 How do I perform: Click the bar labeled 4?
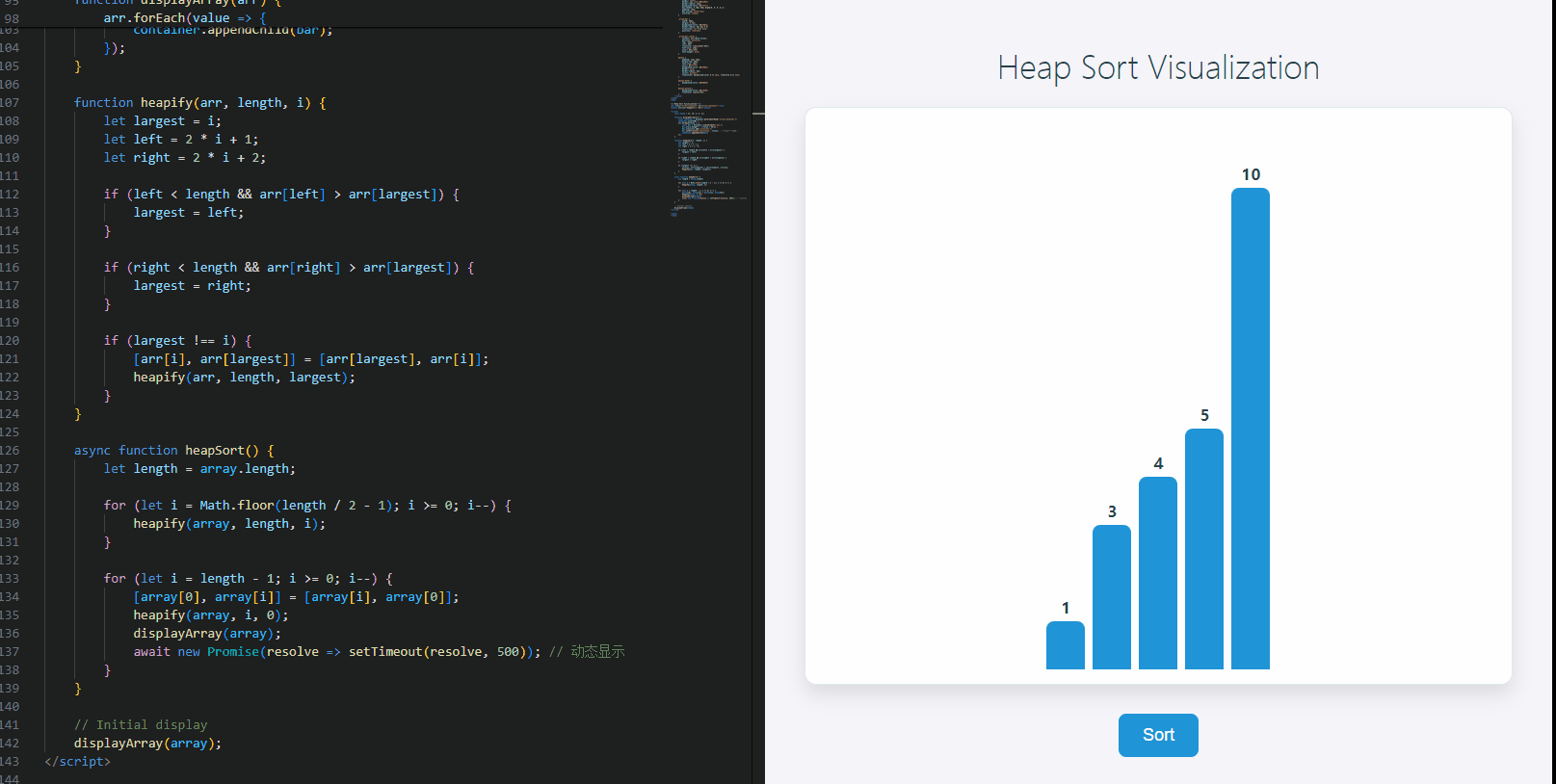(1157, 573)
